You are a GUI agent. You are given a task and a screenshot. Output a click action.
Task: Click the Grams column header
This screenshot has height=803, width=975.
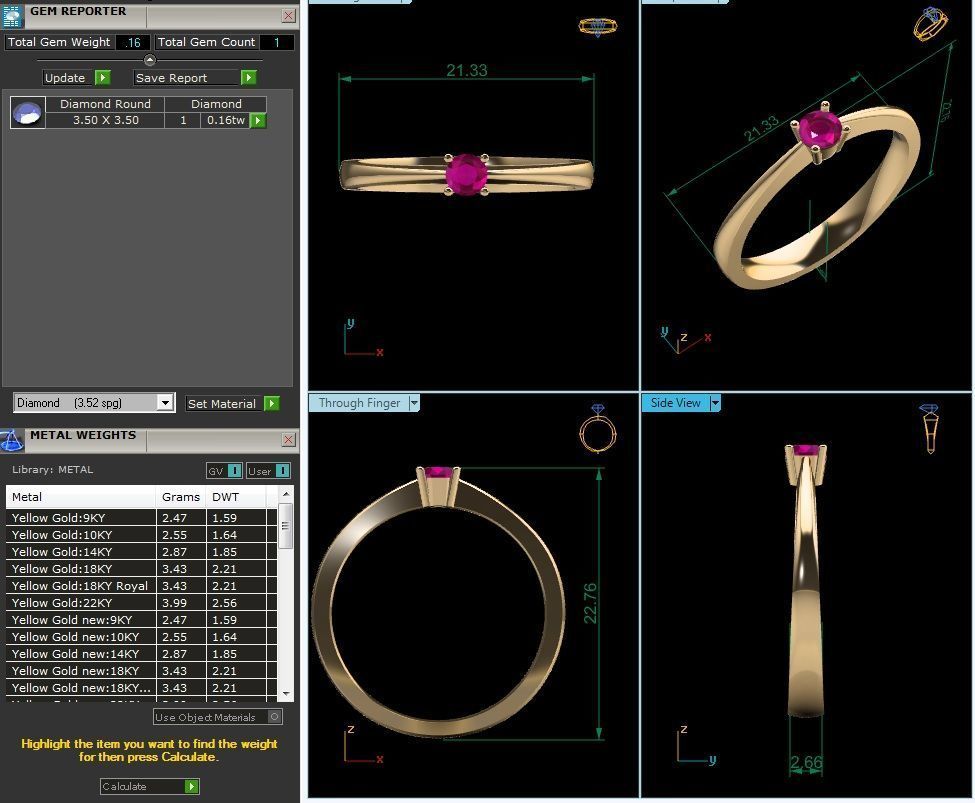click(180, 497)
